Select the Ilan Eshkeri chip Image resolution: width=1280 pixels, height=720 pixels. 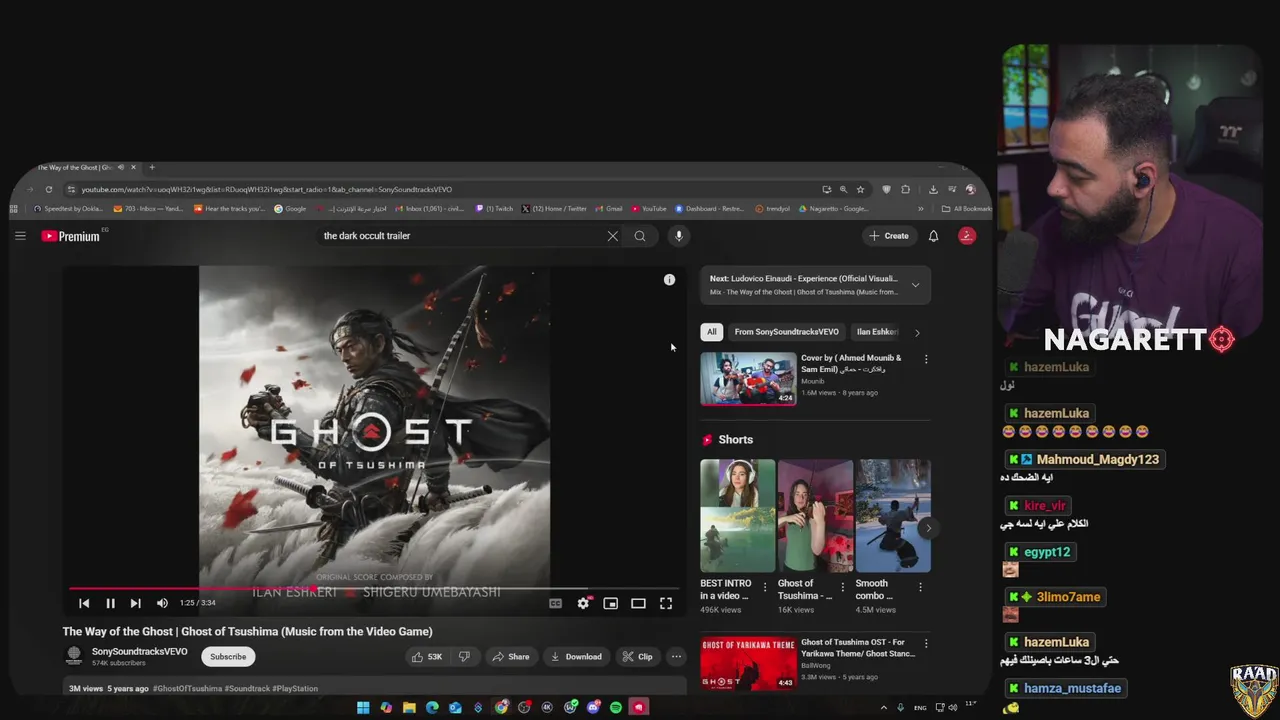click(x=877, y=332)
